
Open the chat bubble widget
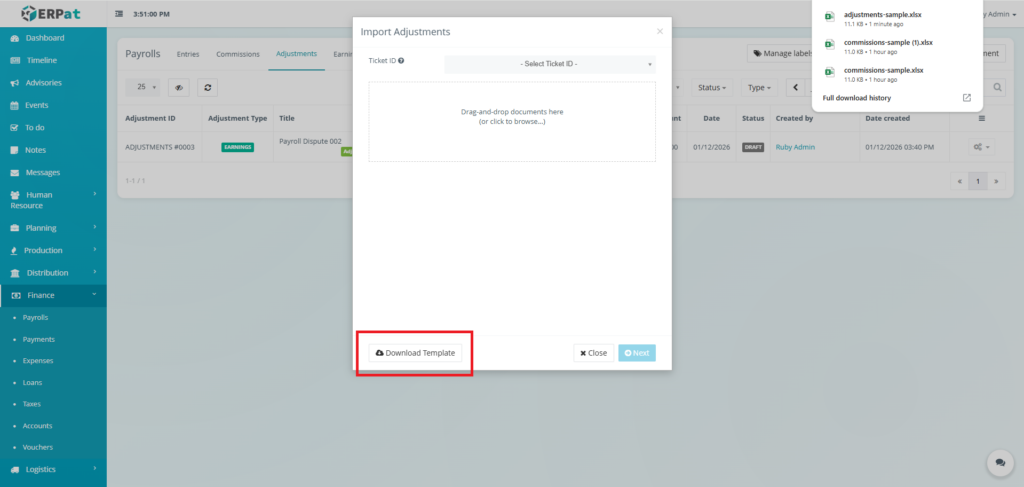click(x=1000, y=463)
